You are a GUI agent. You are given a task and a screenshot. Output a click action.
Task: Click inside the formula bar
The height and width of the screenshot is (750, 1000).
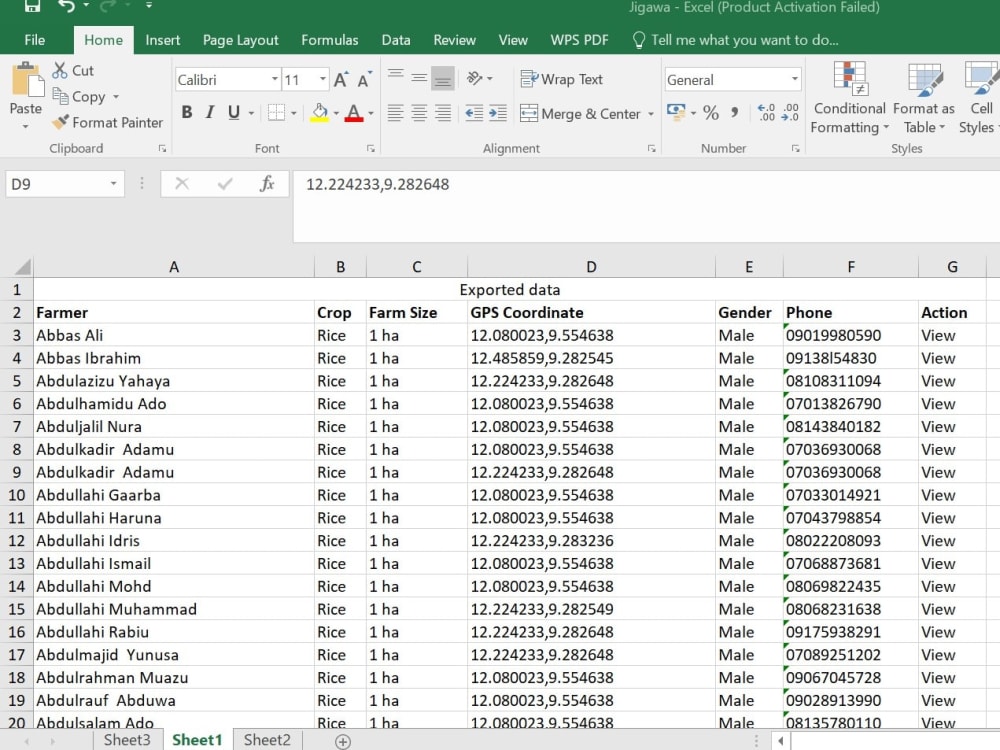[500, 185]
